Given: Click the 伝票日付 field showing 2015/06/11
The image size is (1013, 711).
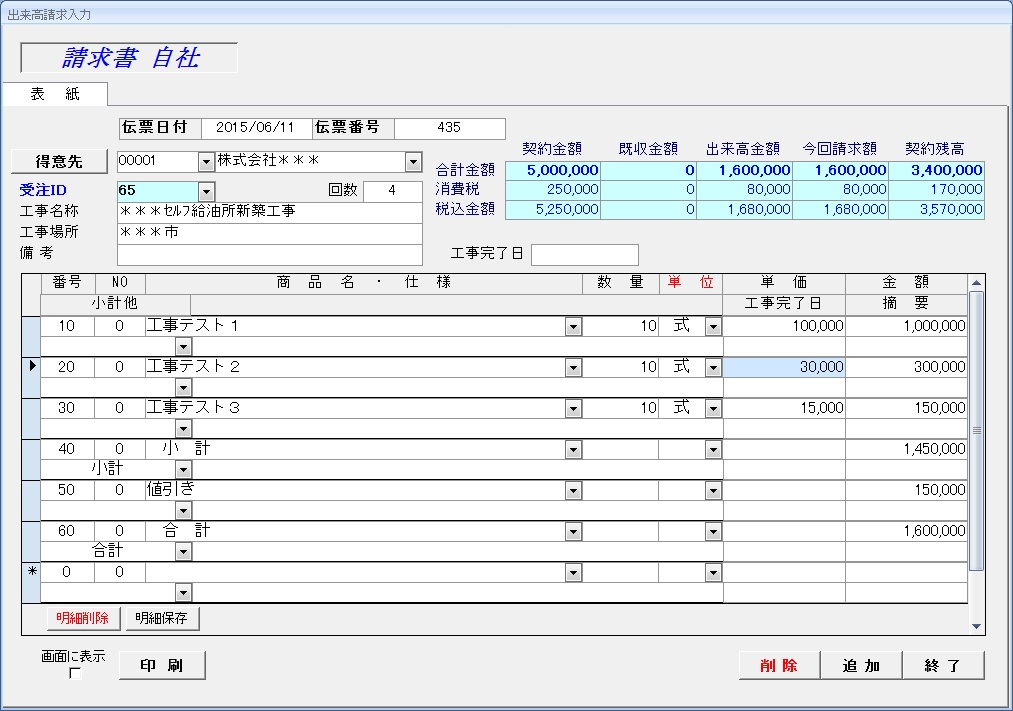Looking at the screenshot, I should [x=255, y=128].
